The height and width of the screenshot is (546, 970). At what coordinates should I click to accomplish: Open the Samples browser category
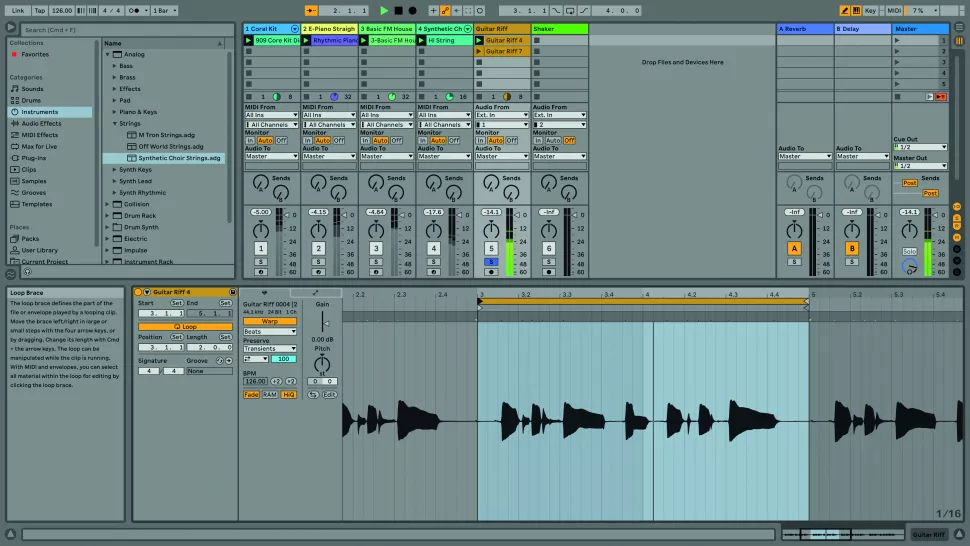click(34, 181)
